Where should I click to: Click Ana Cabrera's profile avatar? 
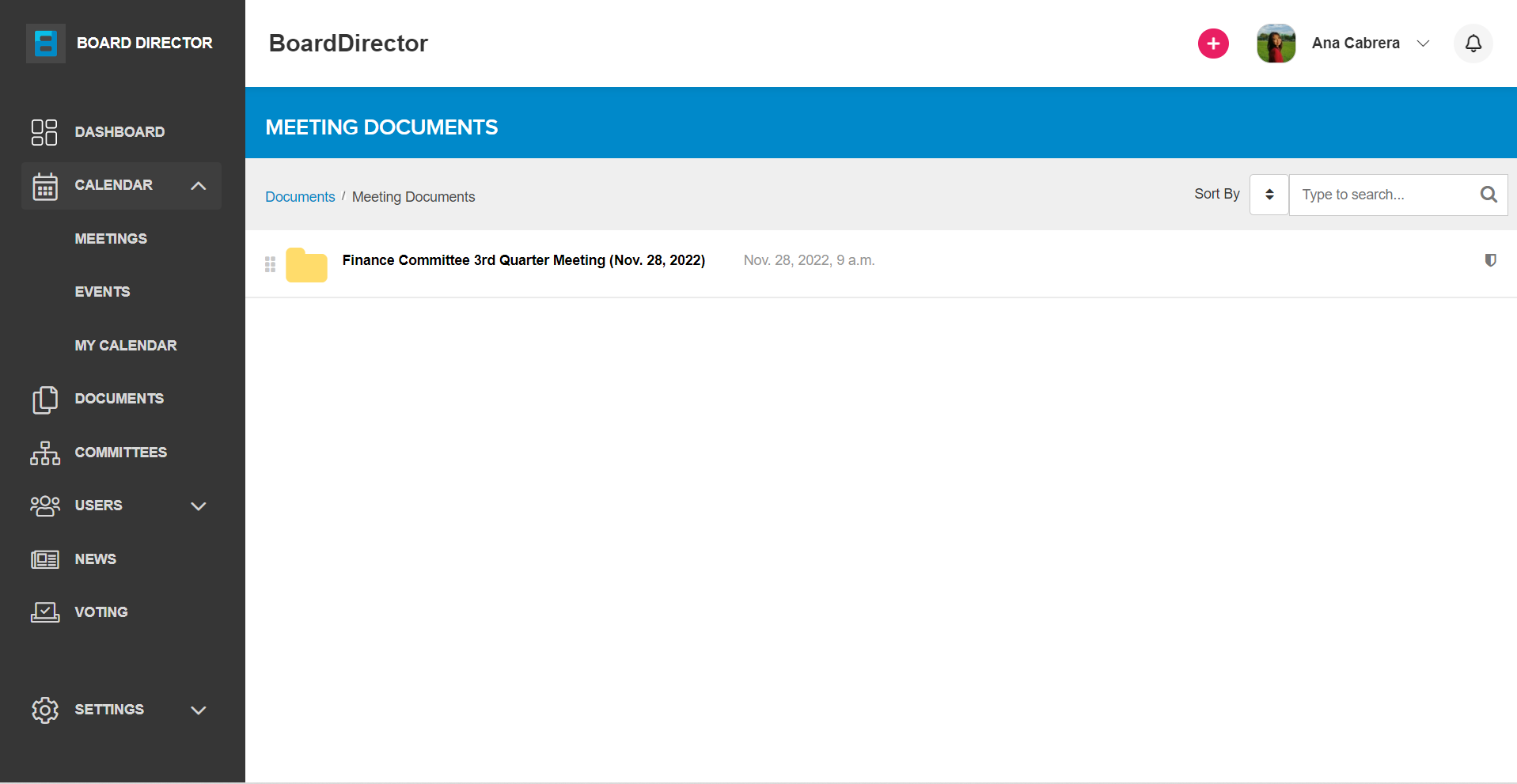(x=1276, y=44)
